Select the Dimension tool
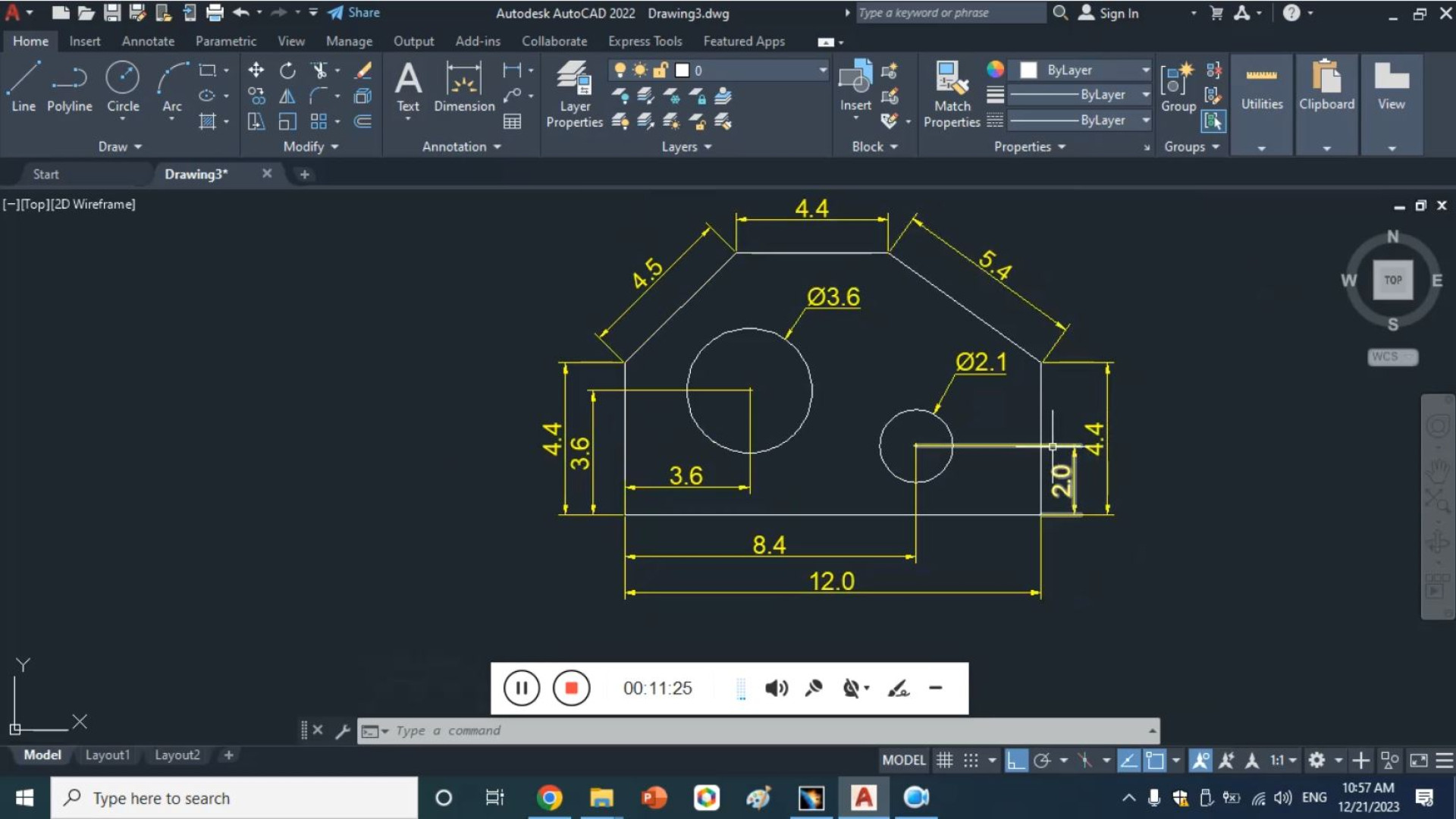 coord(464,87)
